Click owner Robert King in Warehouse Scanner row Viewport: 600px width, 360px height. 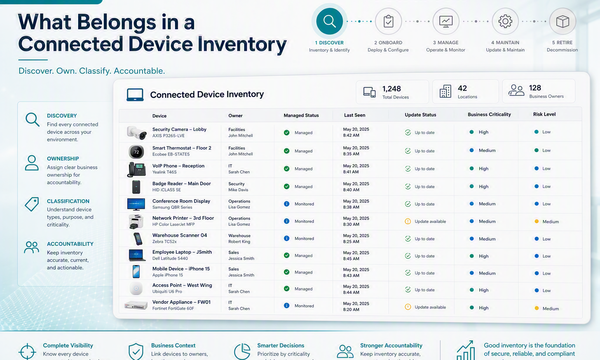(x=239, y=242)
